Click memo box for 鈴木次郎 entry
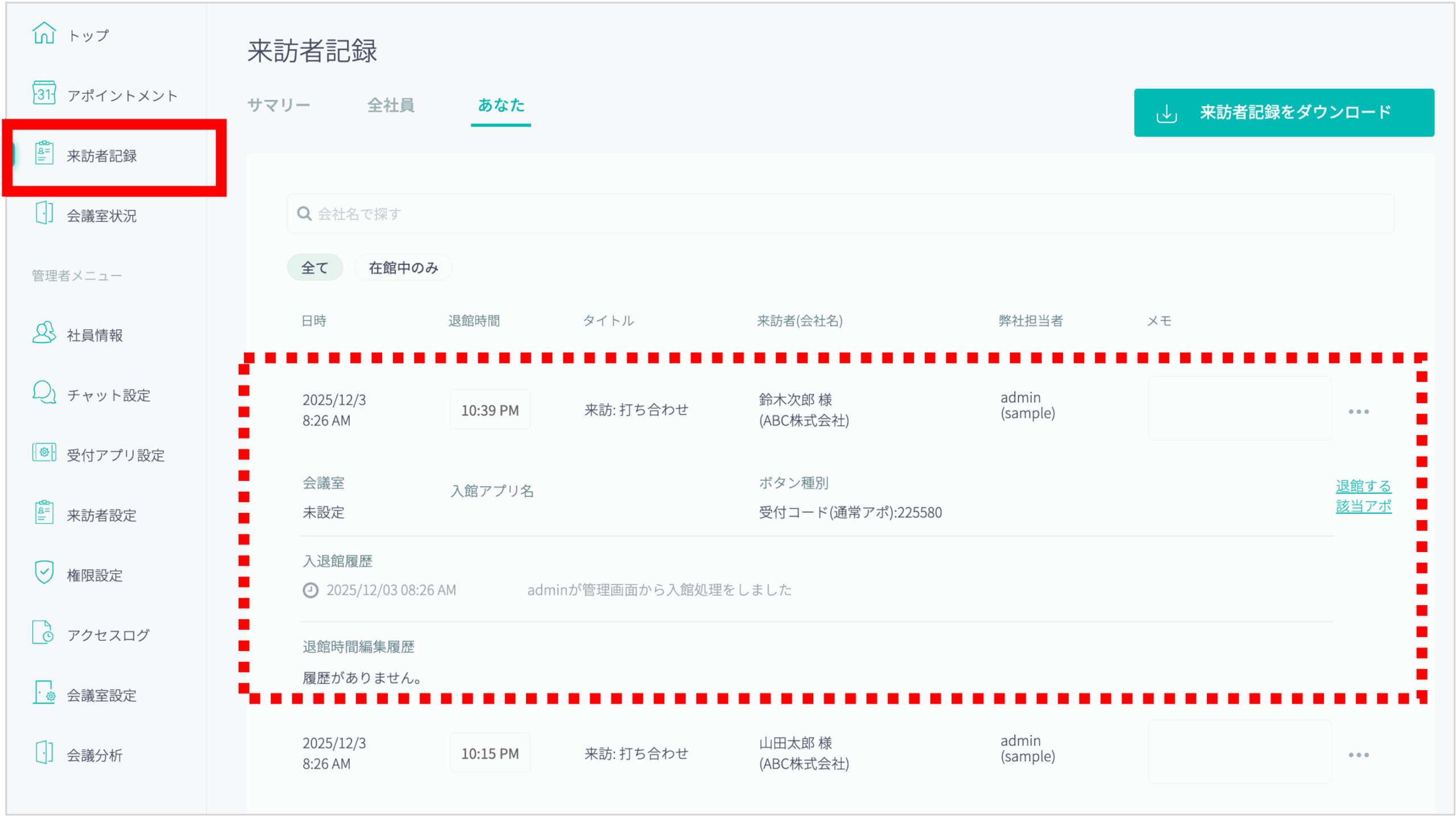 coord(1239,409)
